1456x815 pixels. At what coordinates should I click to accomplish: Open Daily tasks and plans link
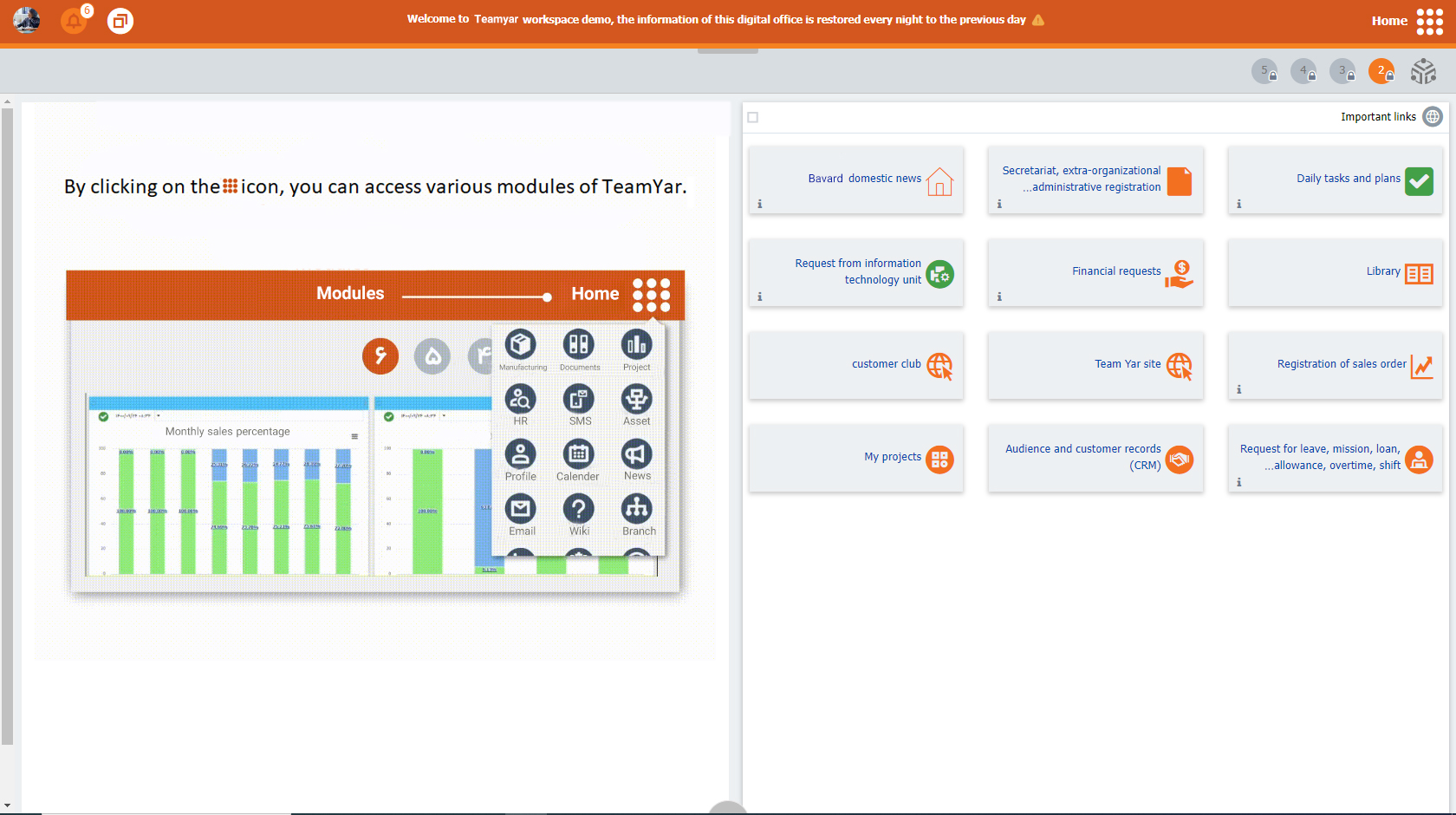coord(1349,179)
